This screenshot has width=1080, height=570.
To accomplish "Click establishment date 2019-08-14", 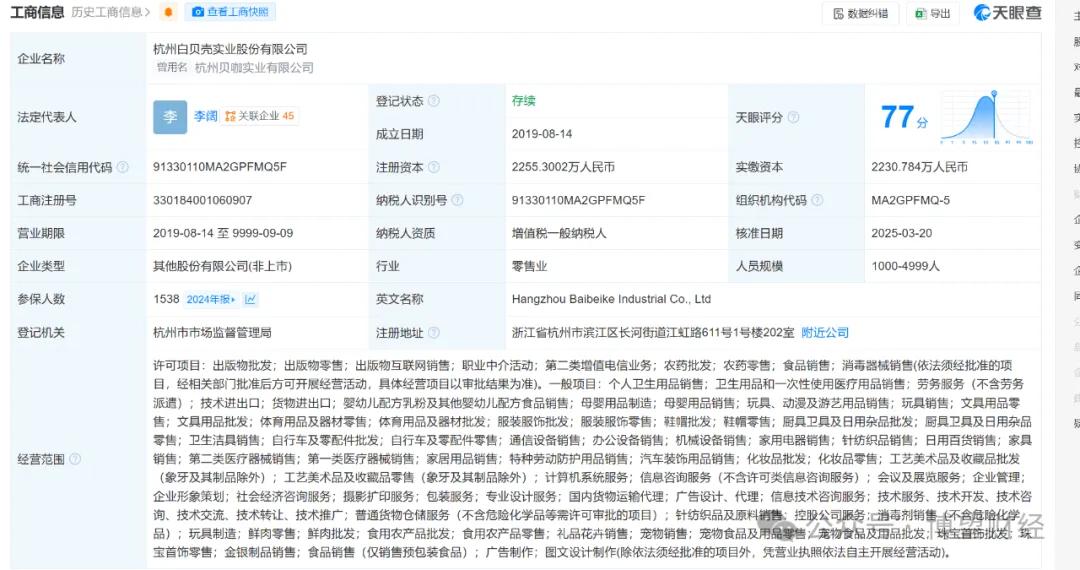I will pyautogui.click(x=542, y=134).
